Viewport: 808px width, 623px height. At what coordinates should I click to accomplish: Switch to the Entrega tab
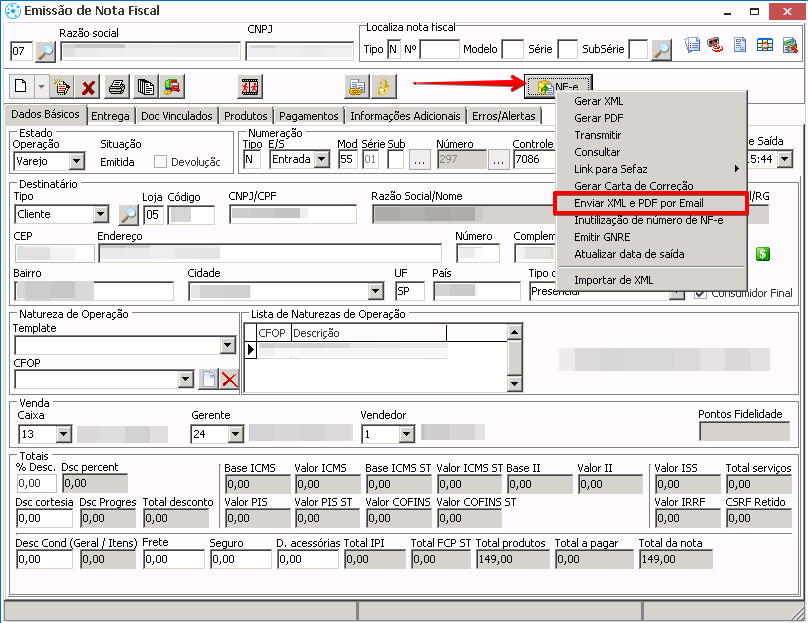coord(110,116)
